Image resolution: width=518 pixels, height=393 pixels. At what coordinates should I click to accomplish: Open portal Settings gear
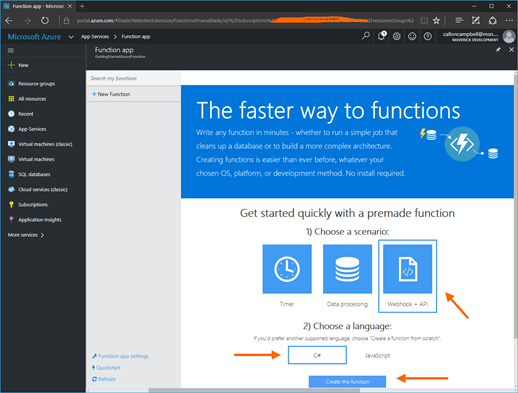396,36
